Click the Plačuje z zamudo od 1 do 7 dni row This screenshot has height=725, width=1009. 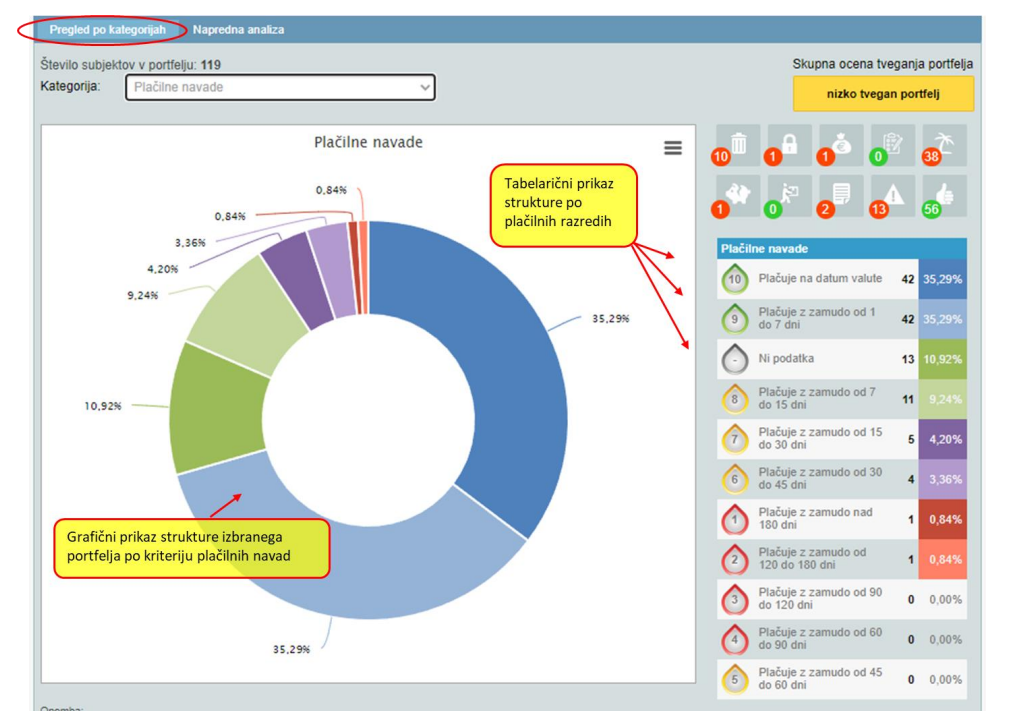click(842, 319)
